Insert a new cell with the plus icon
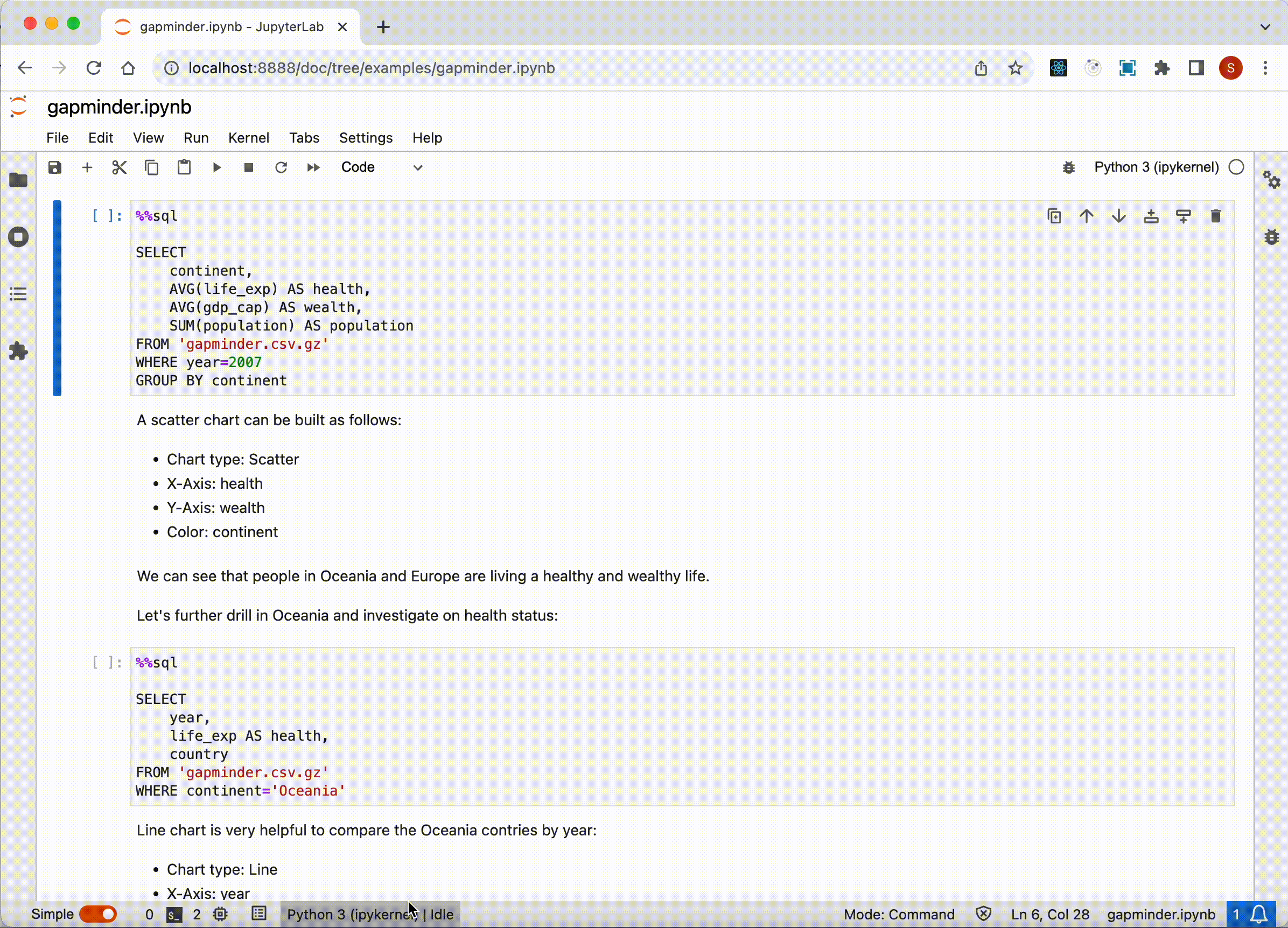The height and width of the screenshot is (928, 1288). coord(87,167)
